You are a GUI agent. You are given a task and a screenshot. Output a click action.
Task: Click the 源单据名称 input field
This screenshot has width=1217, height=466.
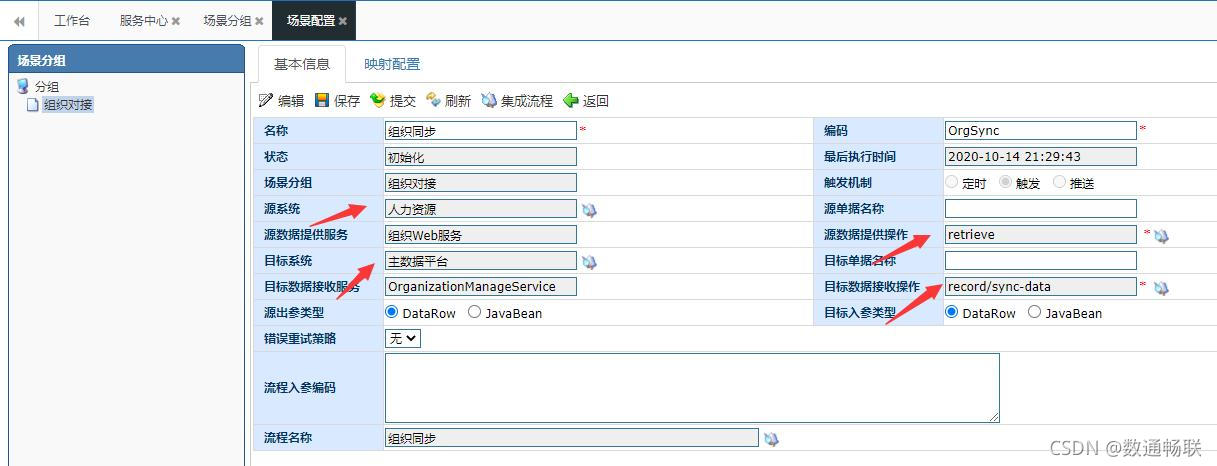(x=1040, y=209)
